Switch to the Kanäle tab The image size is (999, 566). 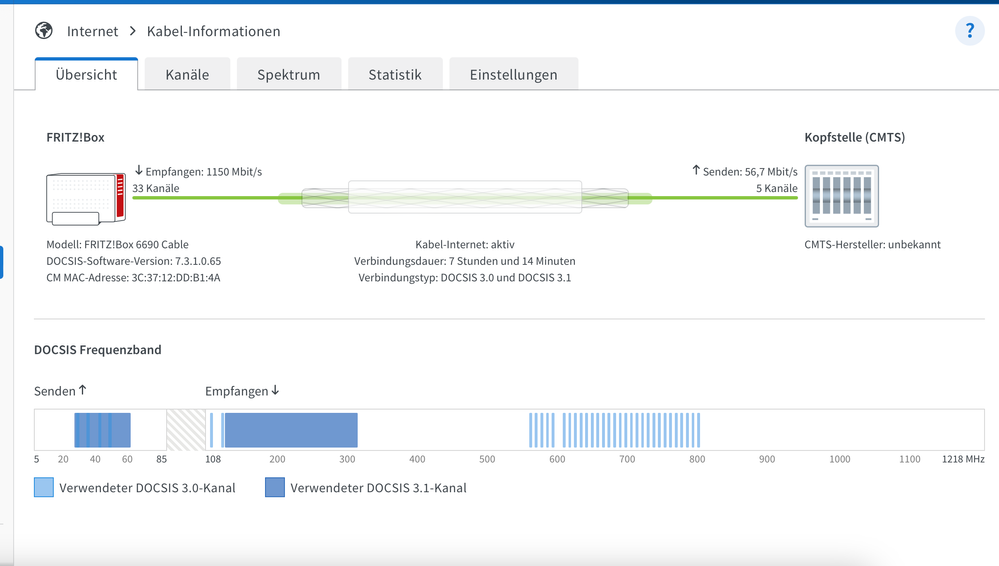point(187,75)
